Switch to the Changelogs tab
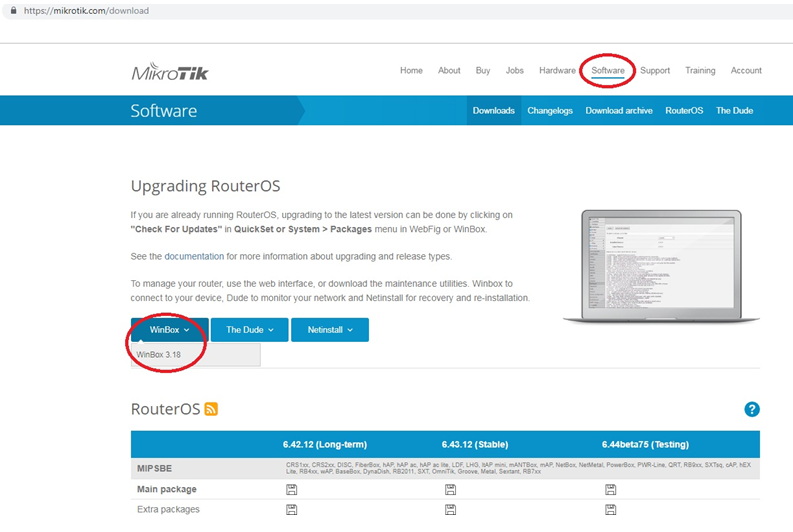 (550, 111)
